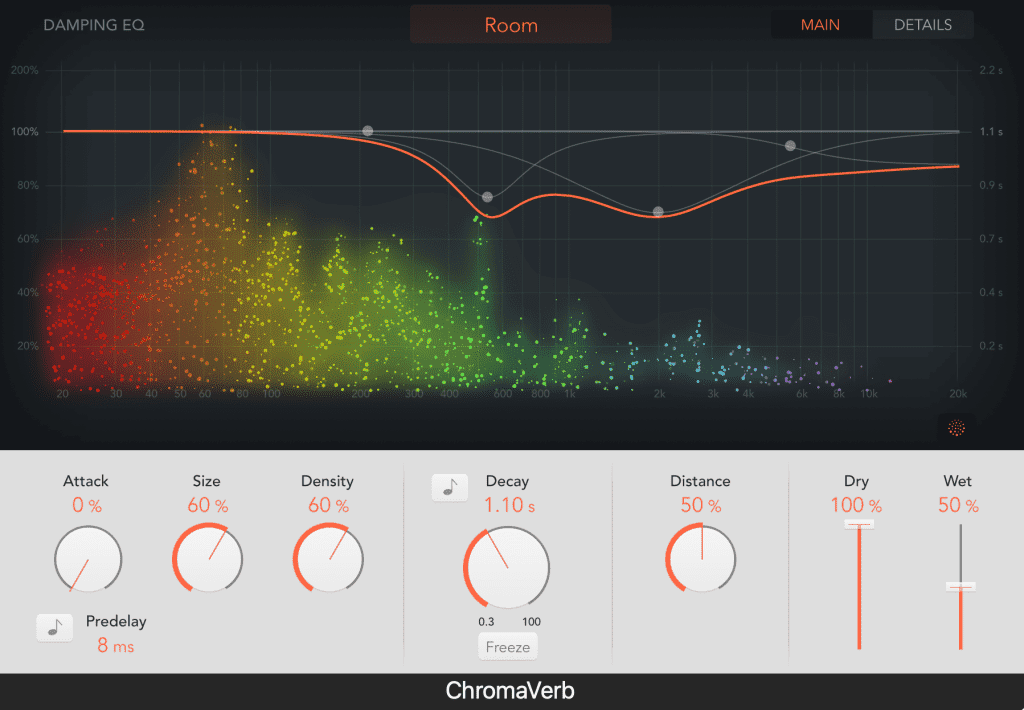This screenshot has width=1024, height=710.
Task: Select the Size 60 % value field
Action: [208, 505]
